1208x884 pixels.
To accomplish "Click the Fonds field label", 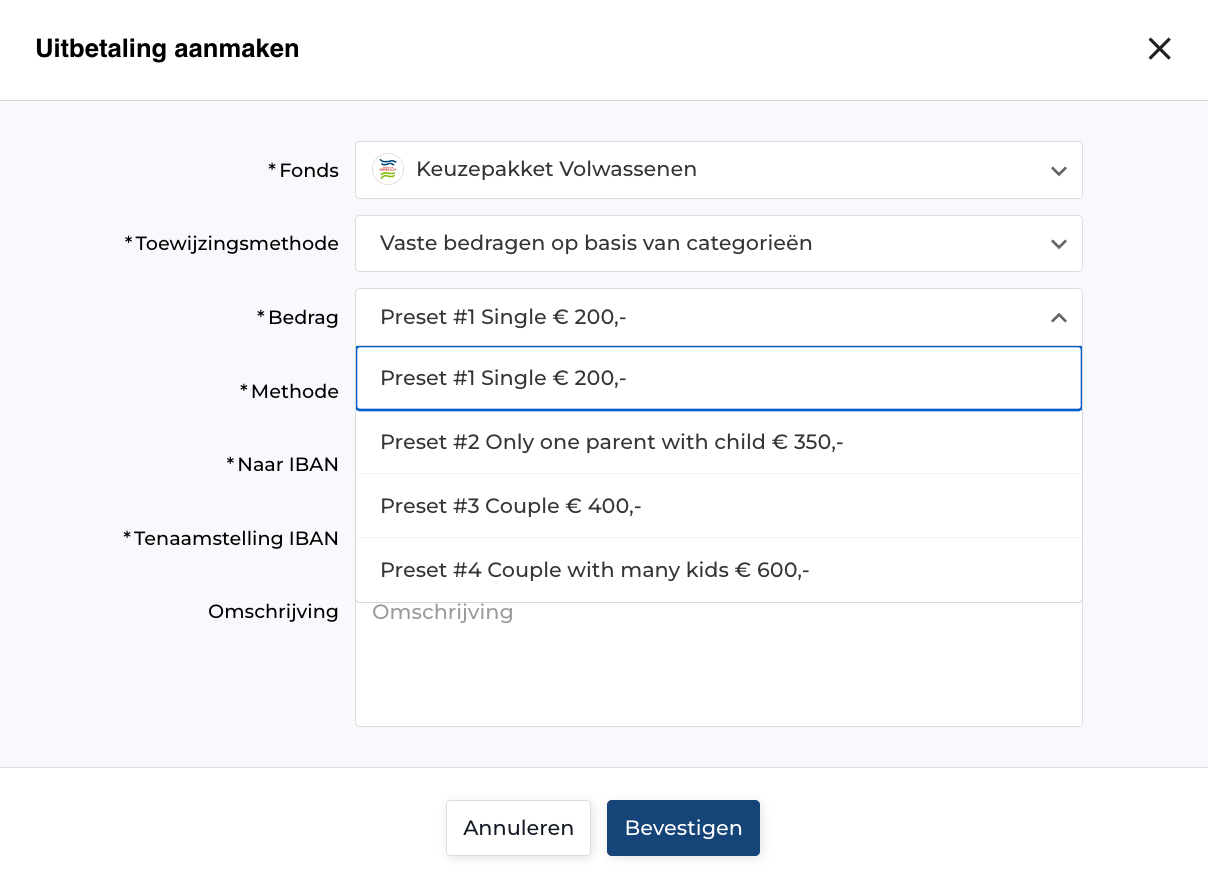I will tap(304, 171).
